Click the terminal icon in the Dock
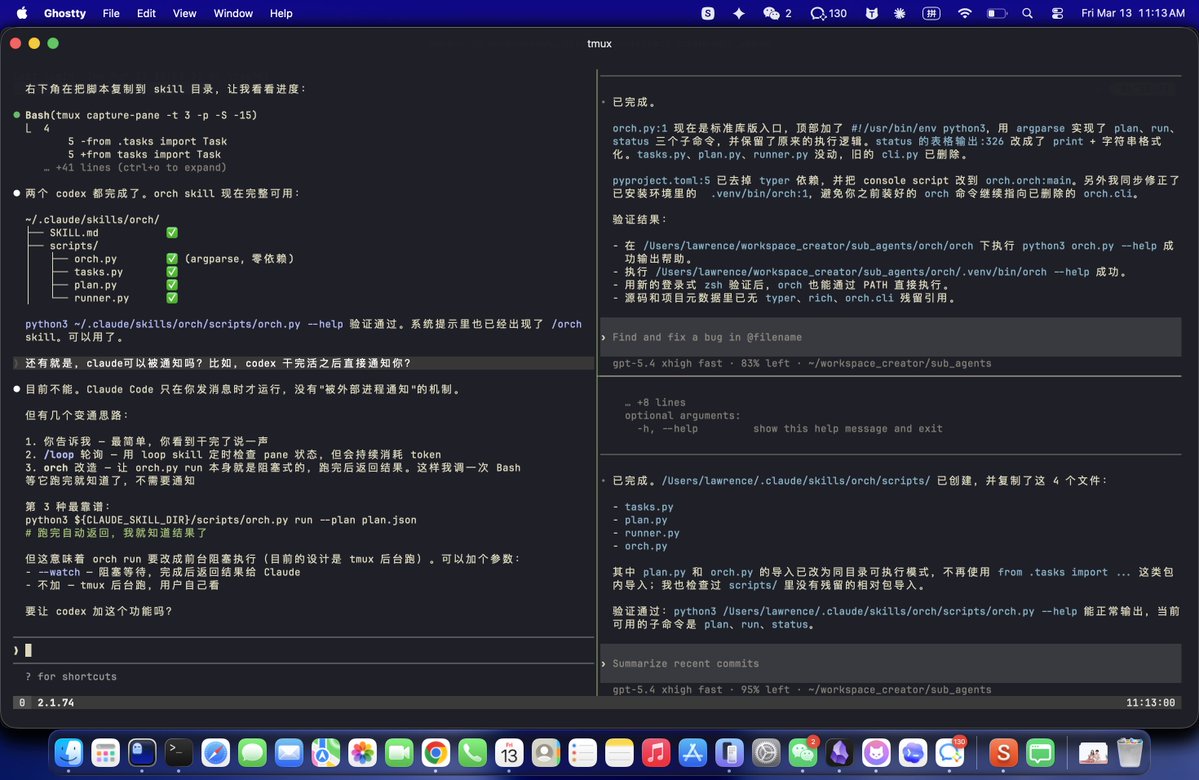Screen dimensions: 1199x780 177,751
